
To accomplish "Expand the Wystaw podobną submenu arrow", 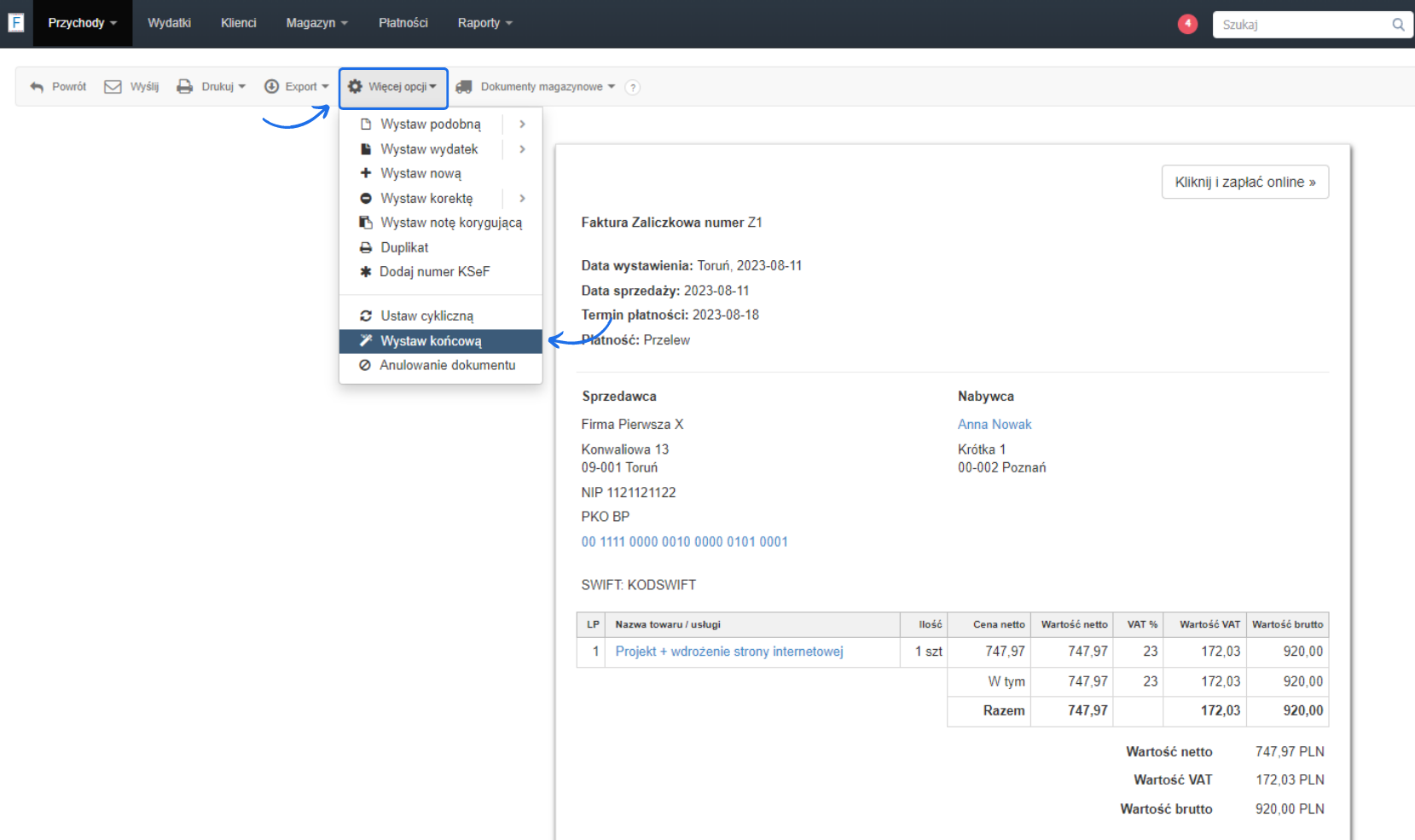I will [522, 125].
